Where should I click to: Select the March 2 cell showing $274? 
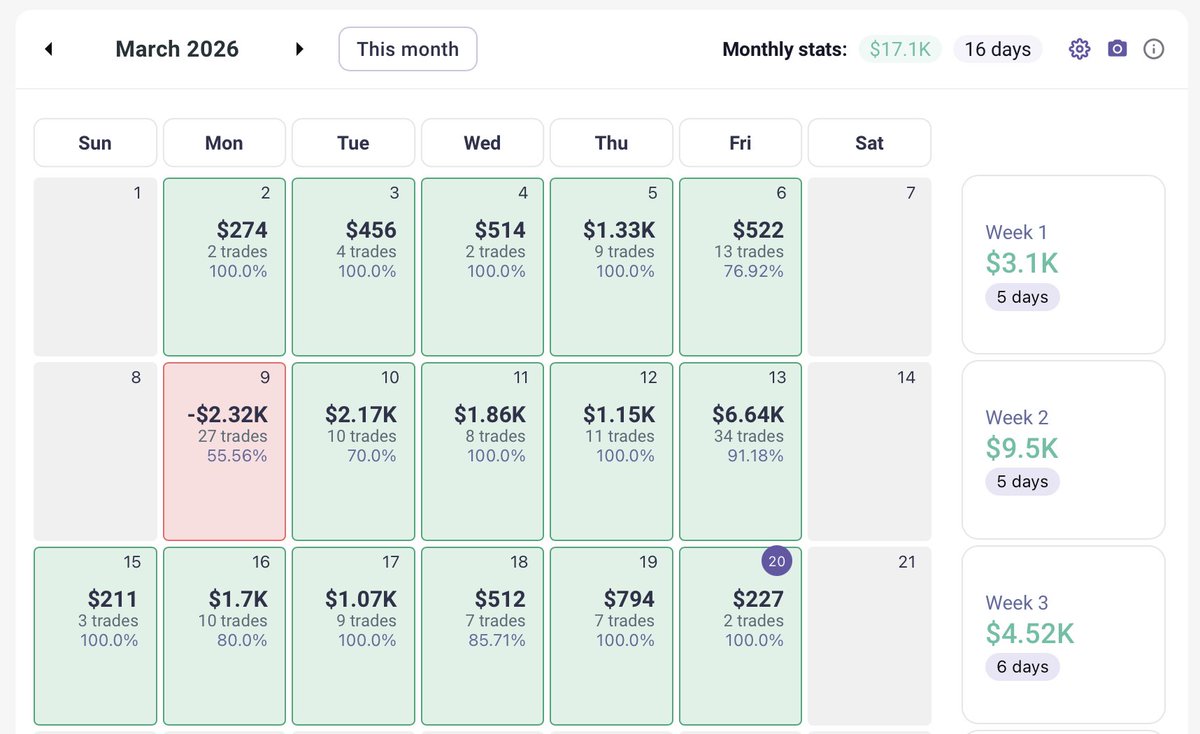223,265
